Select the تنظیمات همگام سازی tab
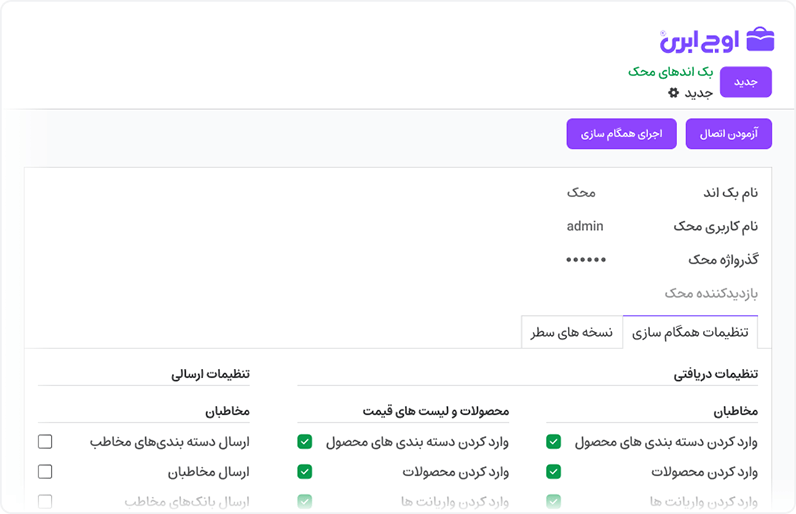796x514 pixels. [690, 332]
